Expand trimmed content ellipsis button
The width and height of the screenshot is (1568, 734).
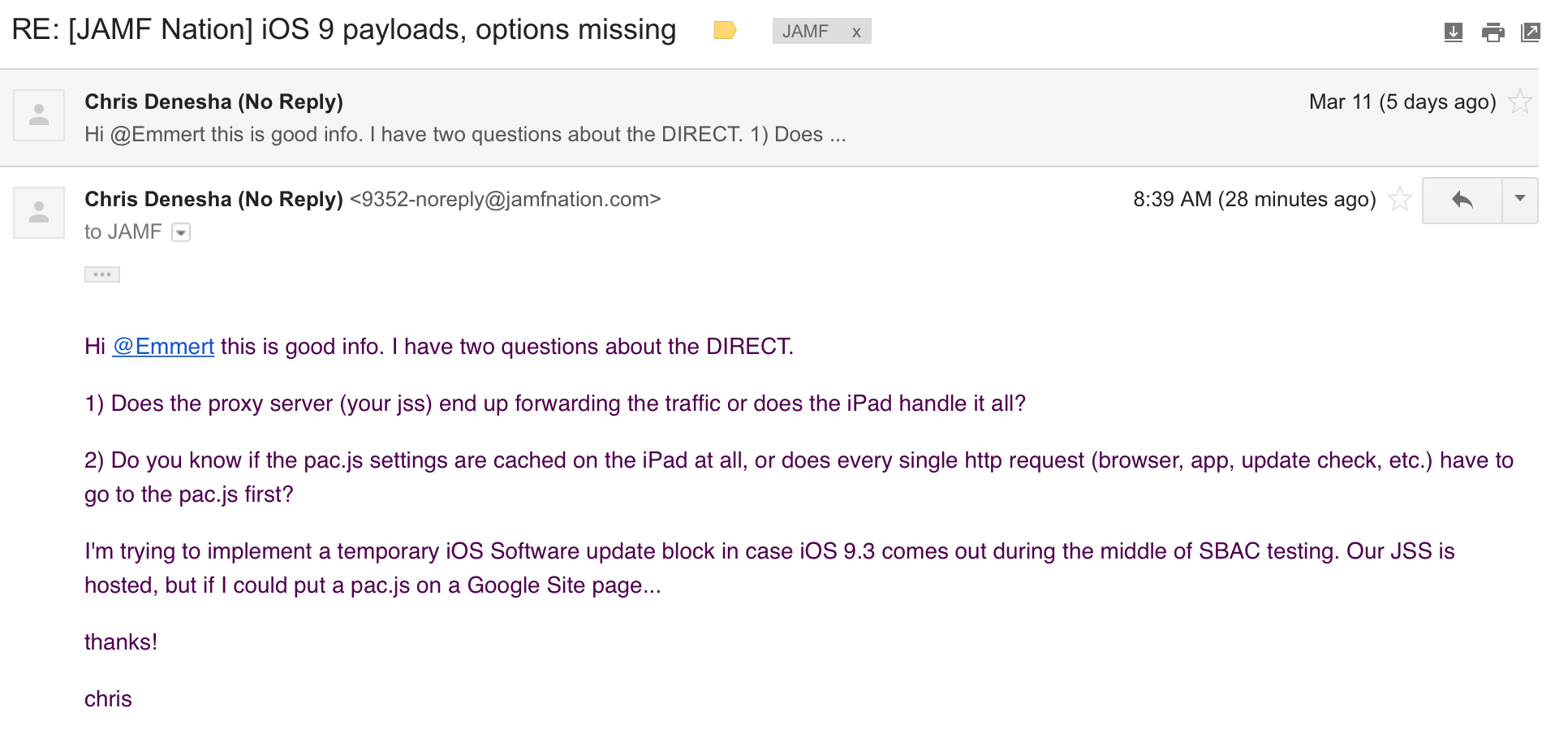click(102, 274)
